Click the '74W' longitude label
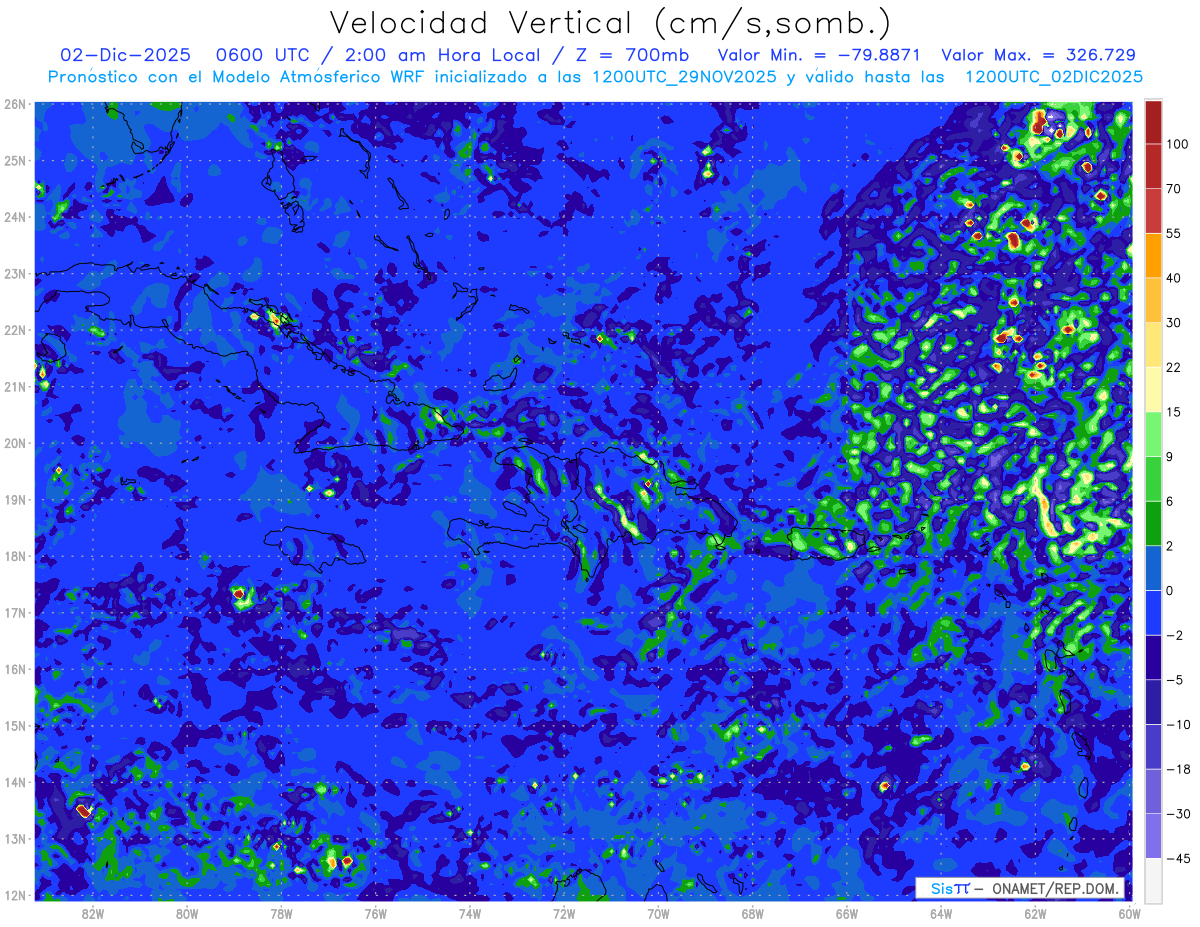The height and width of the screenshot is (927, 1200). pos(470,913)
